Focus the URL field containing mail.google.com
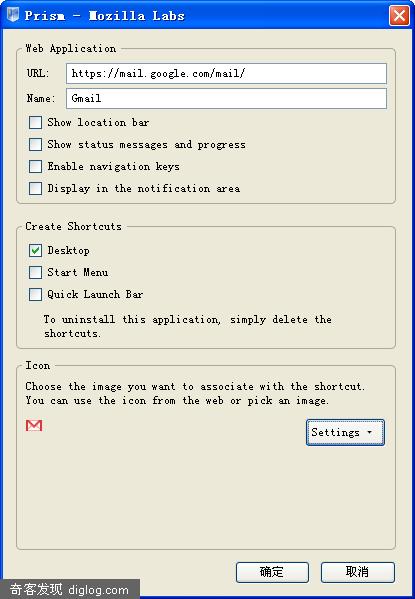Image resolution: width=415 pixels, height=599 pixels. [226, 73]
